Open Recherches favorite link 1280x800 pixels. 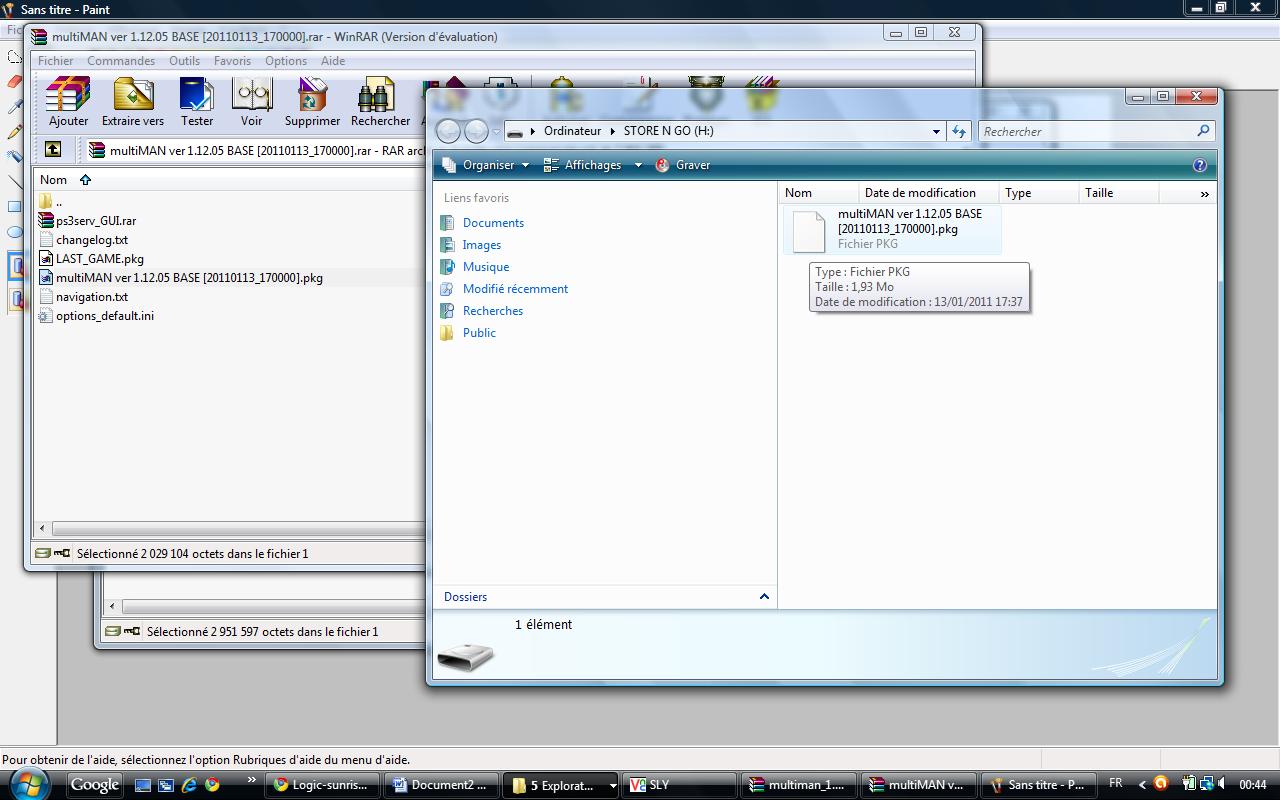pos(493,311)
